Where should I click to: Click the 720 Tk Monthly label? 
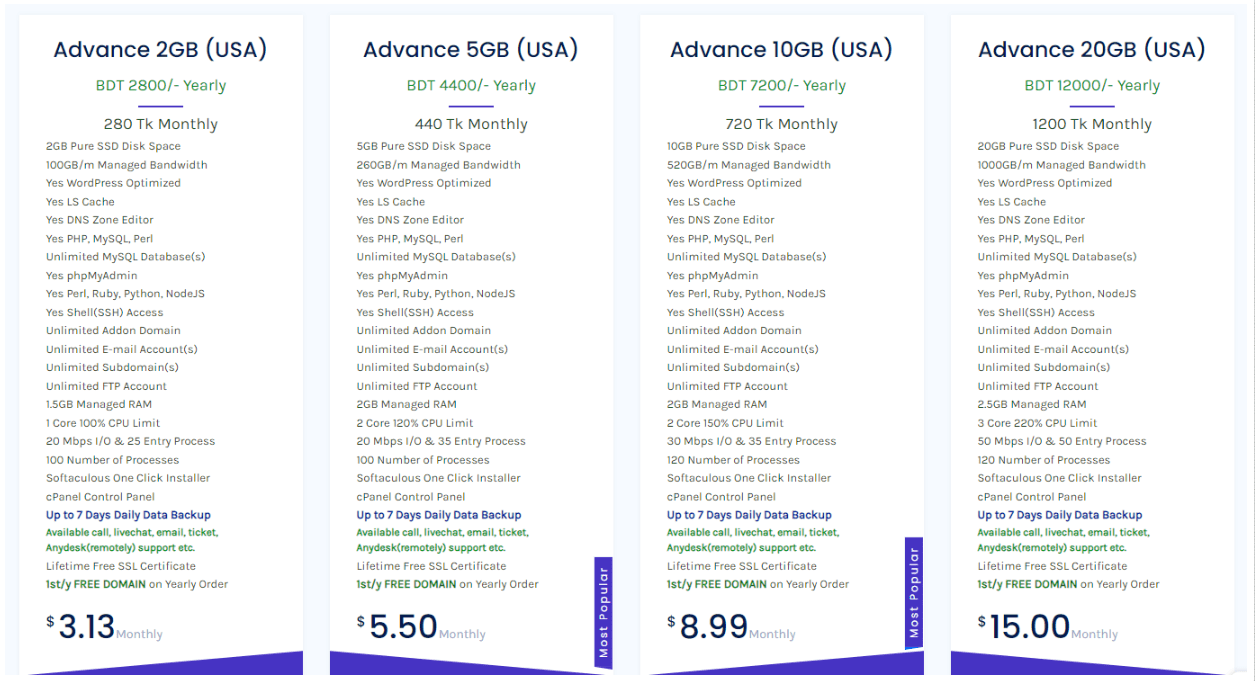coord(781,125)
